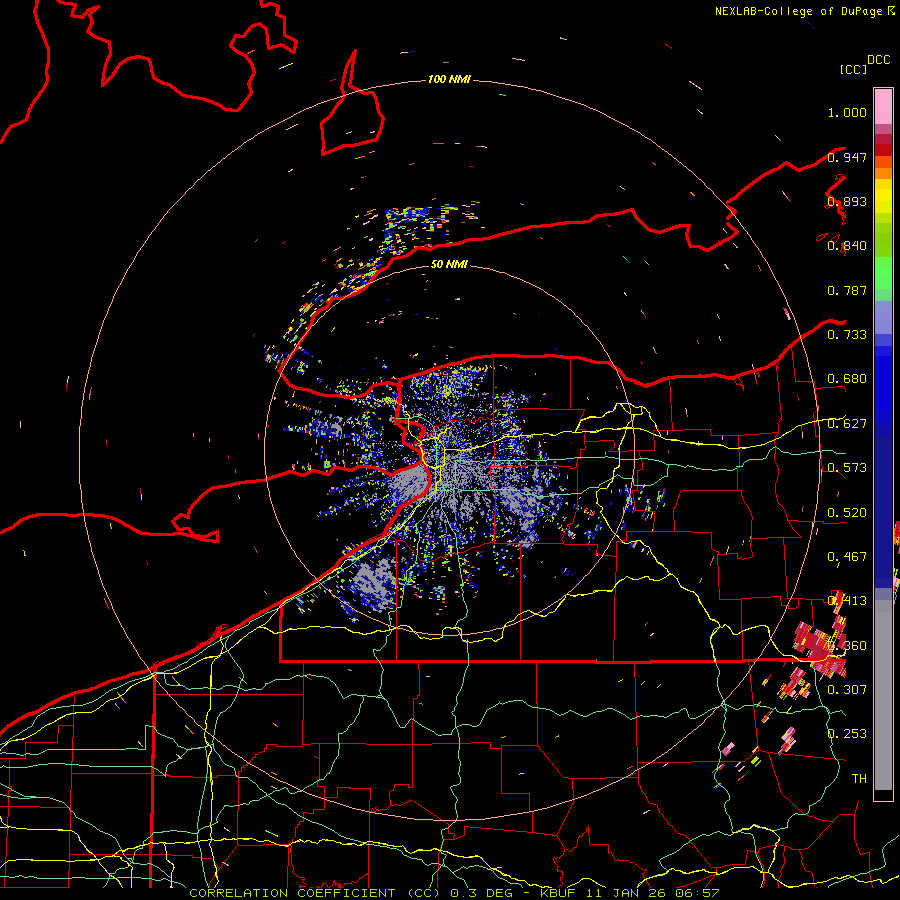
Task: Click the 100 NMI range ring label
Action: [x=449, y=79]
